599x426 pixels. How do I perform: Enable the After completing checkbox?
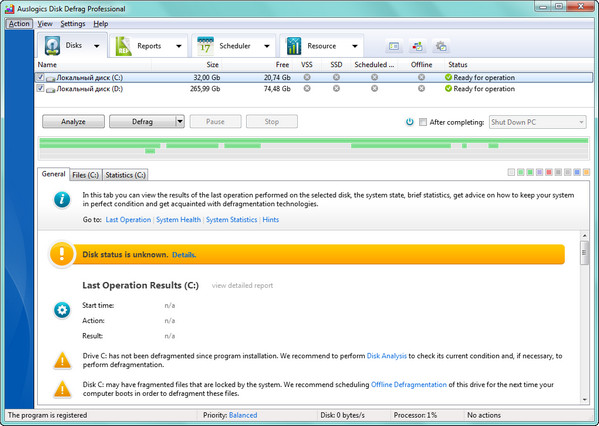tap(423, 122)
